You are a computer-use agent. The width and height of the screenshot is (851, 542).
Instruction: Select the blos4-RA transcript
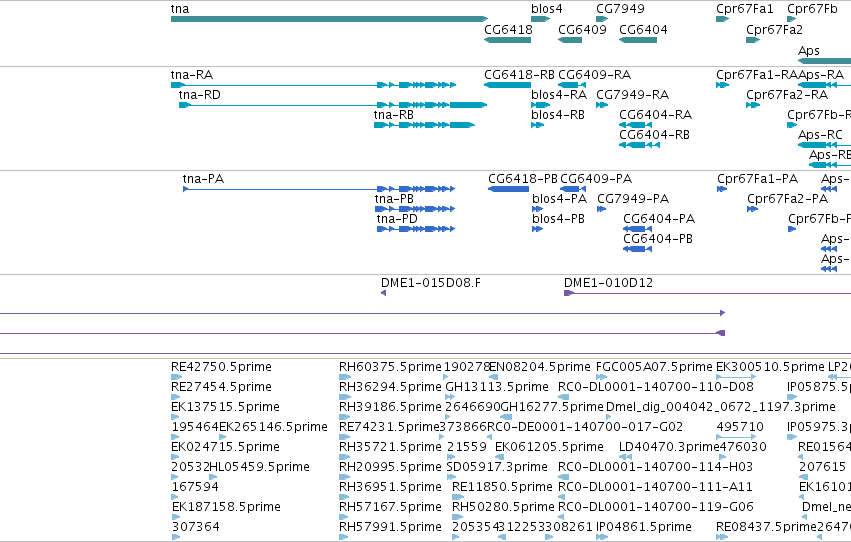click(541, 105)
